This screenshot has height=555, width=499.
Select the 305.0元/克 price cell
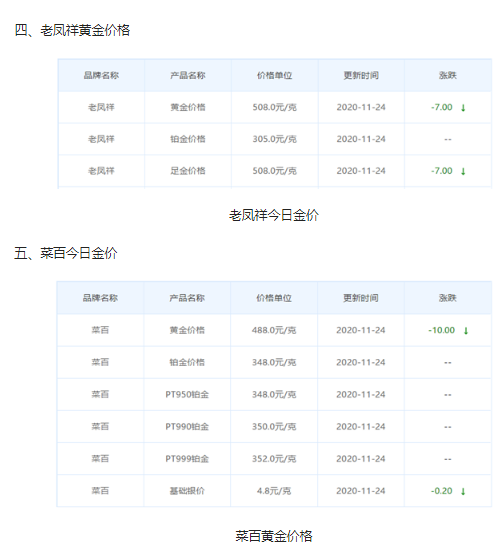pyautogui.click(x=274, y=139)
